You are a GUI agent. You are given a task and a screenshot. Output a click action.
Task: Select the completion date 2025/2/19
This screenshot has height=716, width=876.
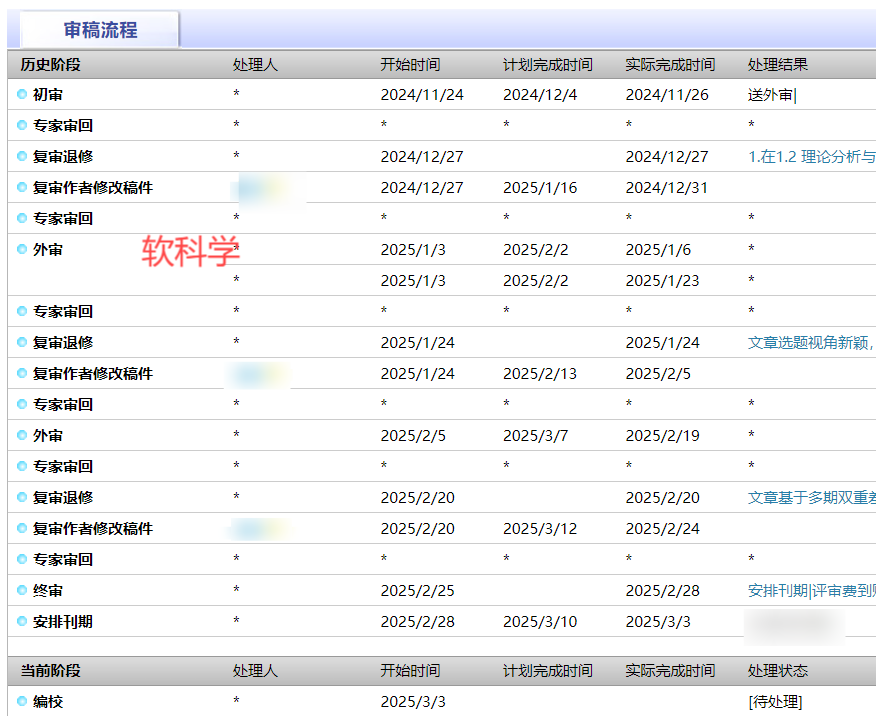pyautogui.click(x=663, y=436)
